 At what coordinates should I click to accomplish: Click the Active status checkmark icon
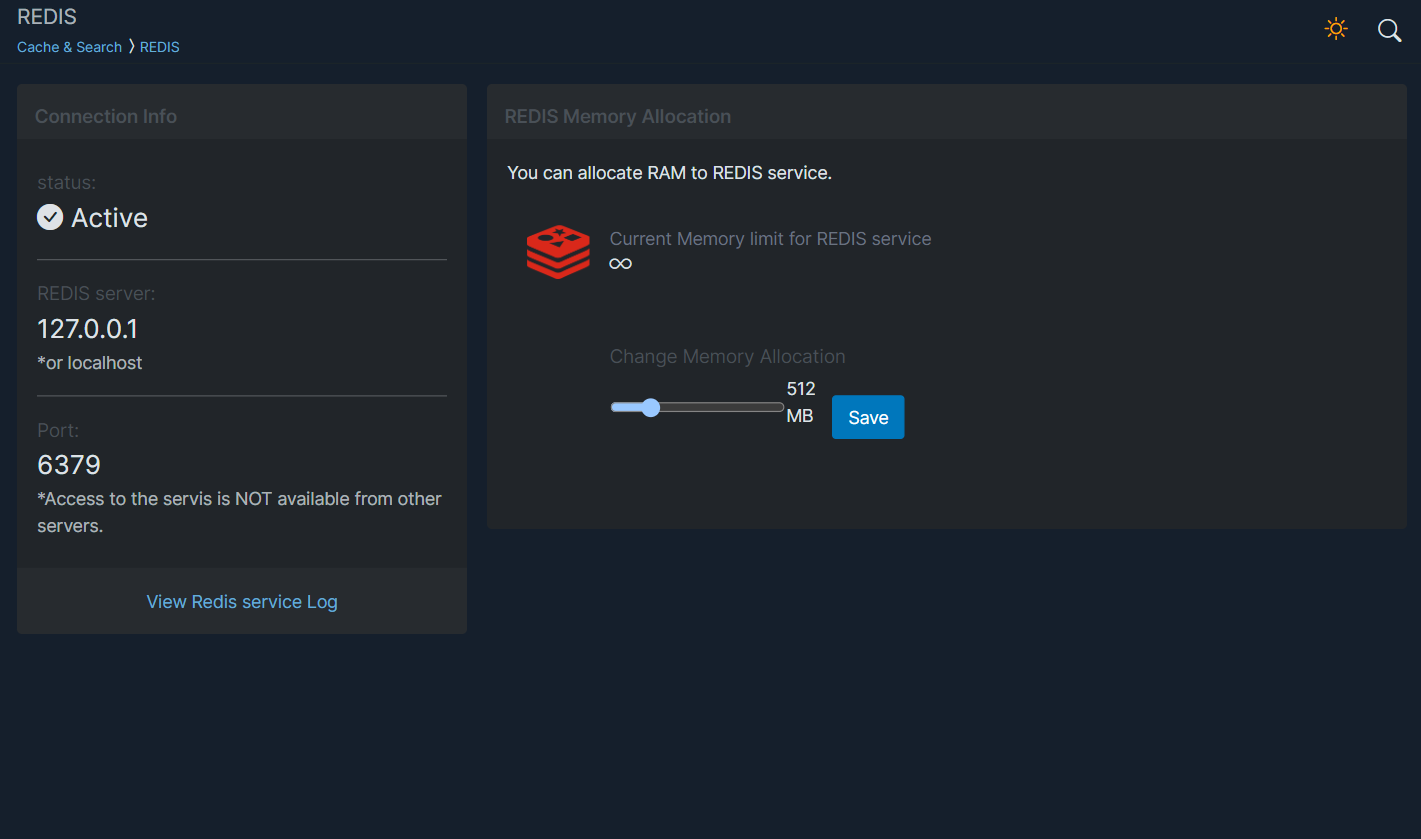coord(50,217)
